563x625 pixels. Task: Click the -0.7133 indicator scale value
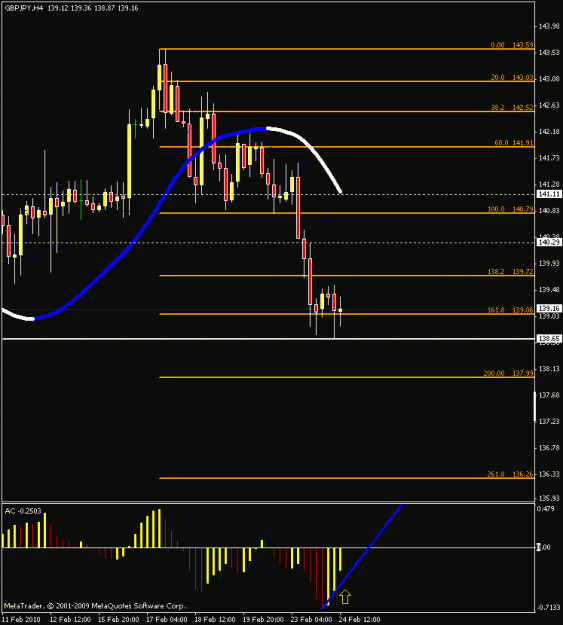(x=548, y=607)
